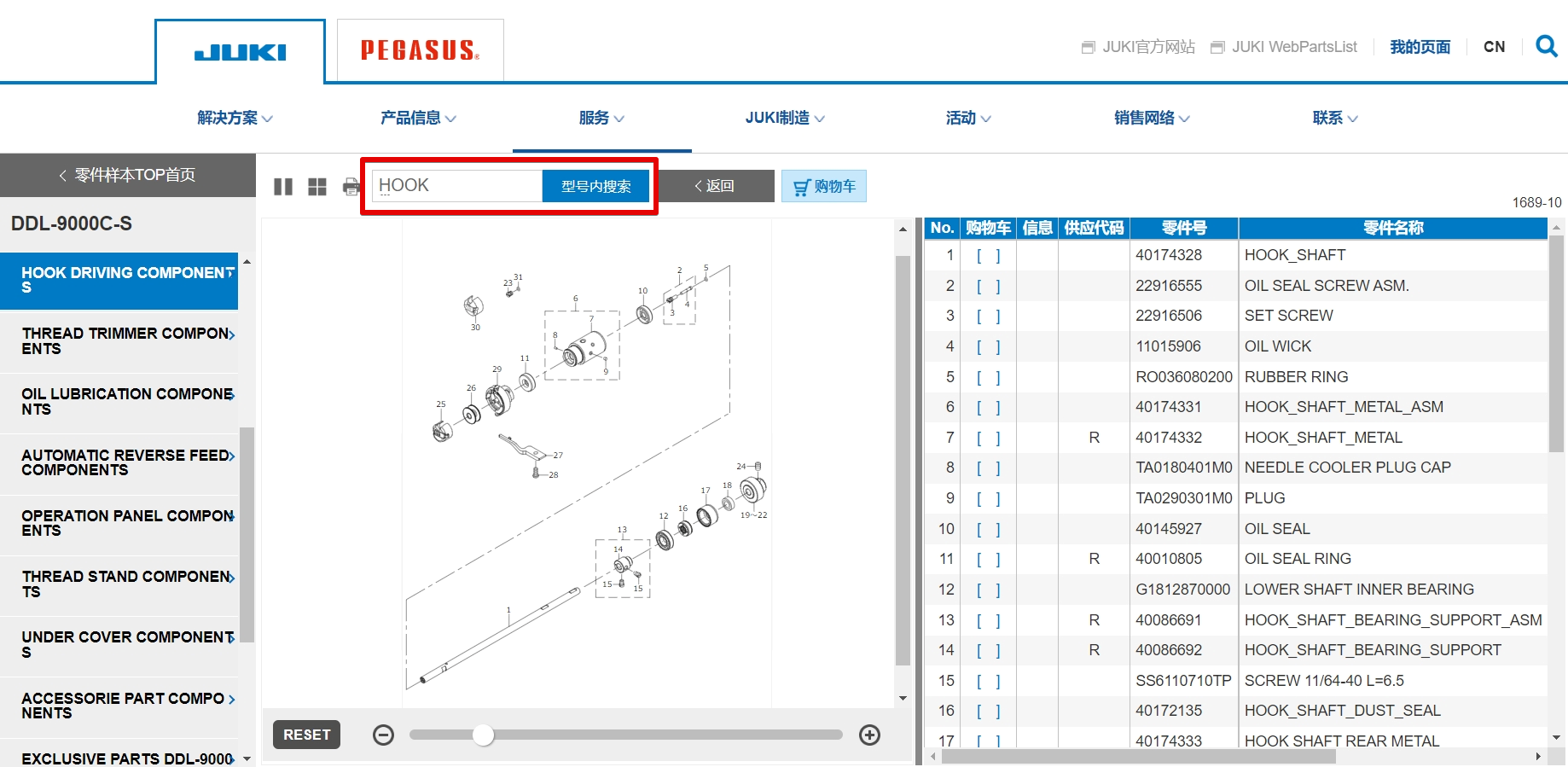Click the 型号内搜索 search button

coord(595,186)
